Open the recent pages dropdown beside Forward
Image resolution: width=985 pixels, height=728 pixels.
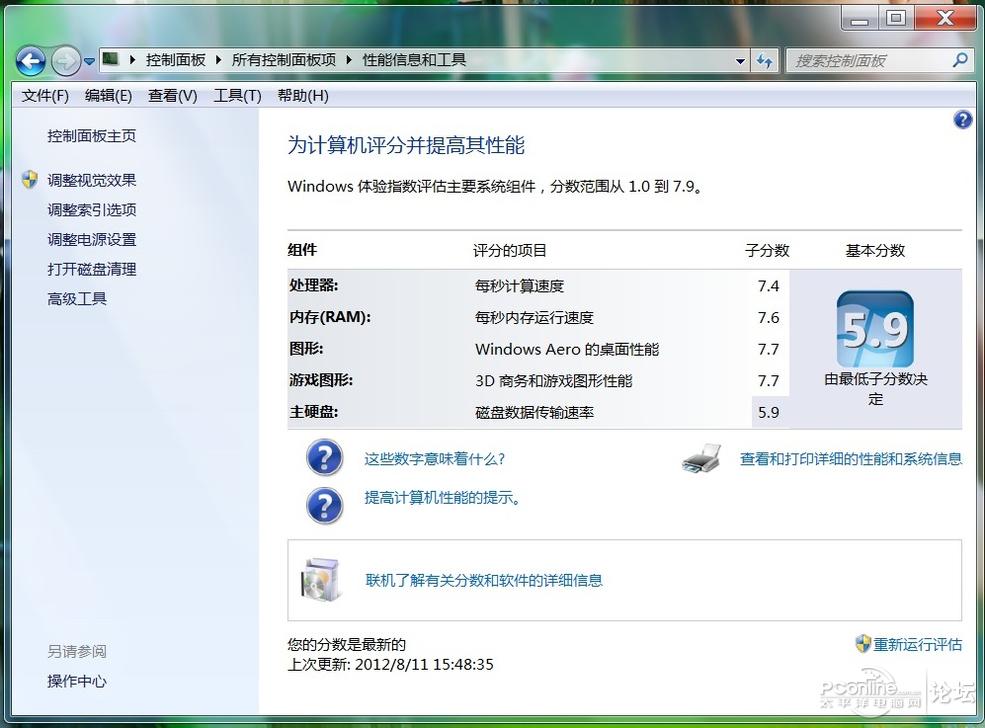point(89,62)
